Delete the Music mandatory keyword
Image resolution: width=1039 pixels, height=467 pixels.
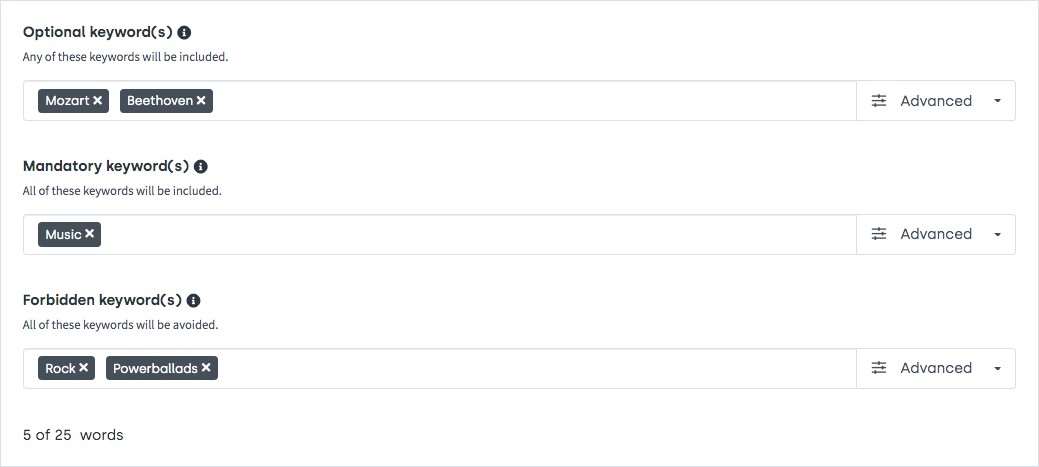pos(89,234)
